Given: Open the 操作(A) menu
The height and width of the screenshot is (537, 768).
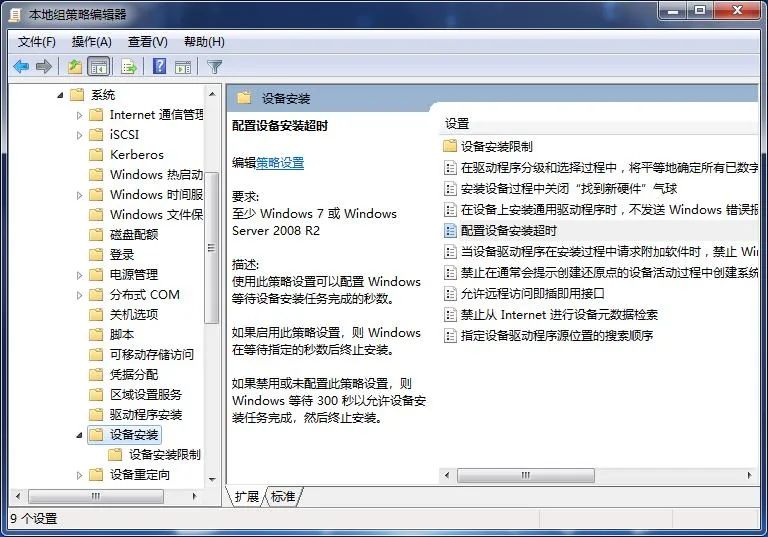Looking at the screenshot, I should click(x=92, y=42).
